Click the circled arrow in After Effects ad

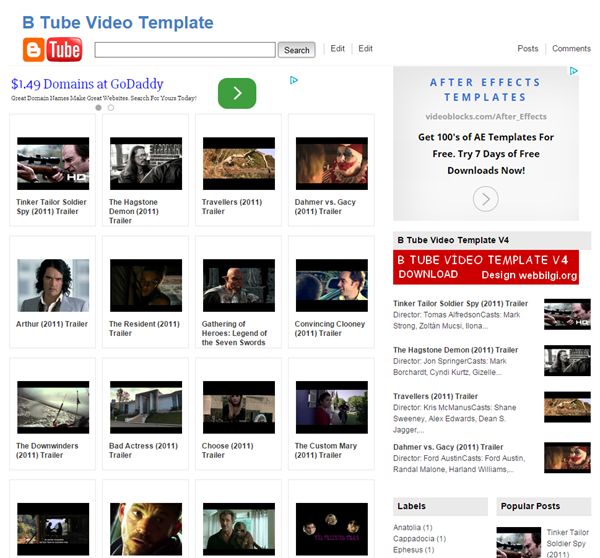(486, 199)
